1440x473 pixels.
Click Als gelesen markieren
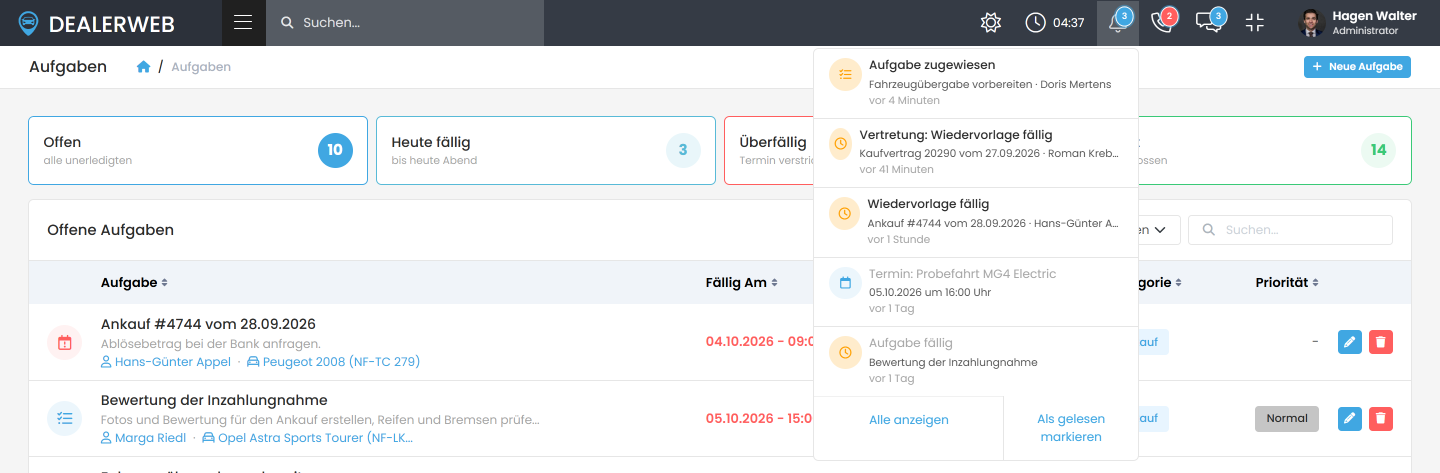point(1071,428)
